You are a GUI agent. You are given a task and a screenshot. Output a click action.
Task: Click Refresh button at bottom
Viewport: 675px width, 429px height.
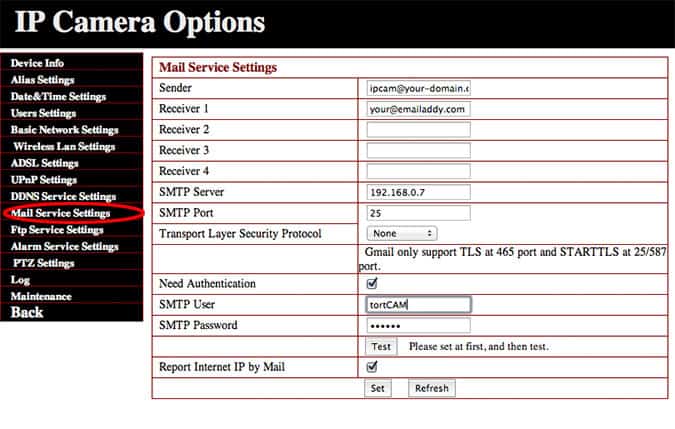pos(431,388)
